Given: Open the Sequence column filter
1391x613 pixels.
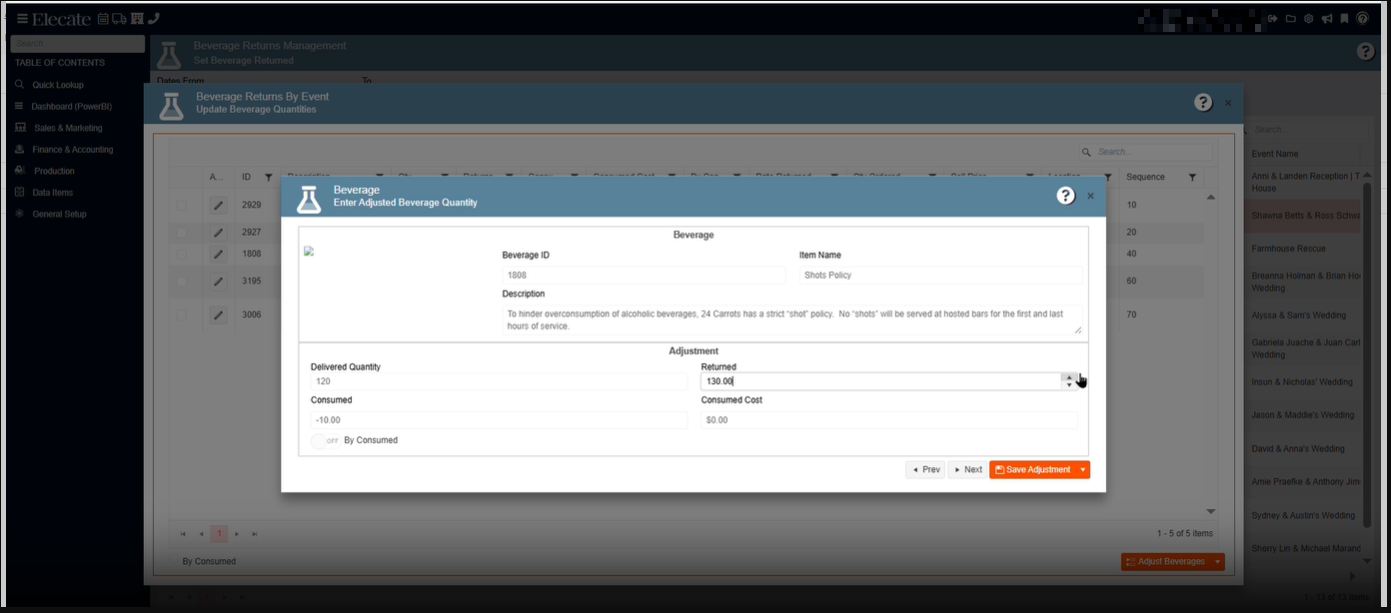Looking at the screenshot, I should [1192, 177].
